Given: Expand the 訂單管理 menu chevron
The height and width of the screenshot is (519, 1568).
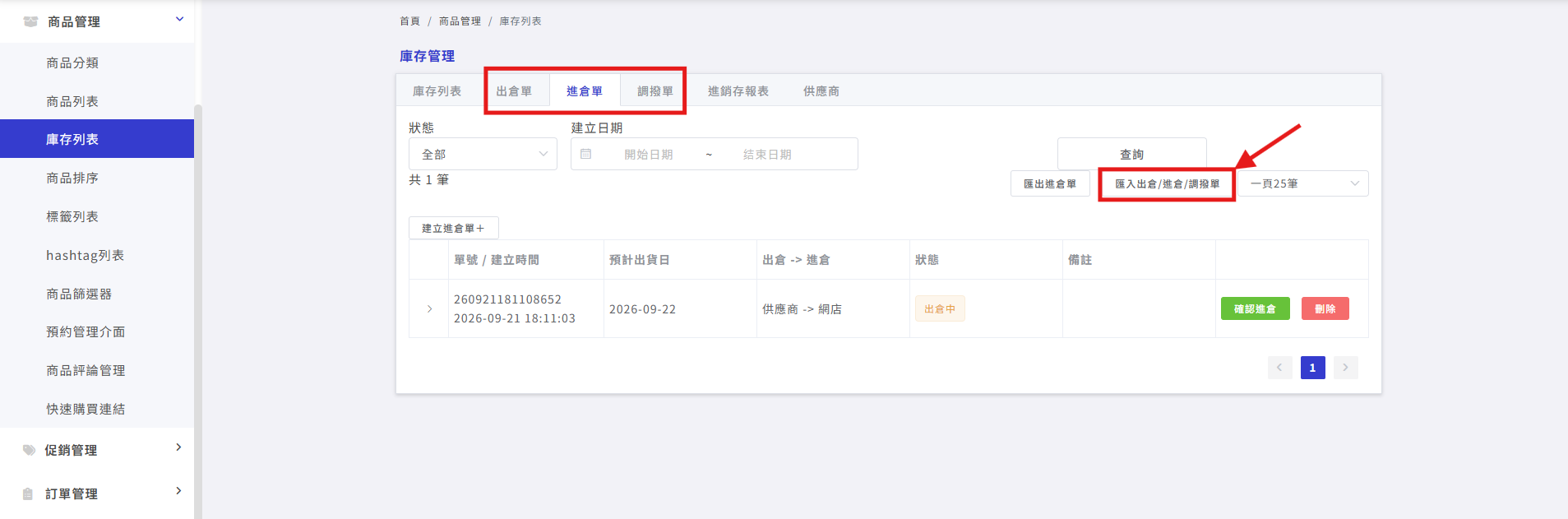Looking at the screenshot, I should pos(178,491).
